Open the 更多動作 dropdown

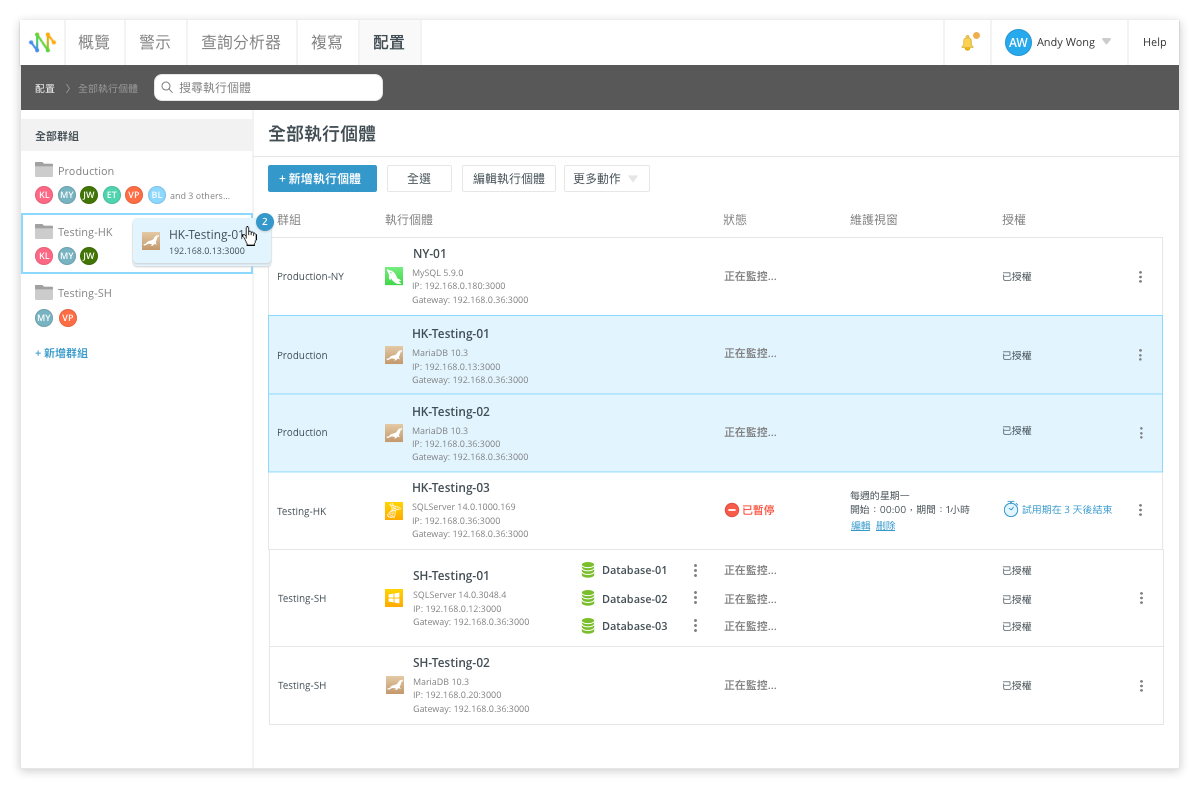606,179
